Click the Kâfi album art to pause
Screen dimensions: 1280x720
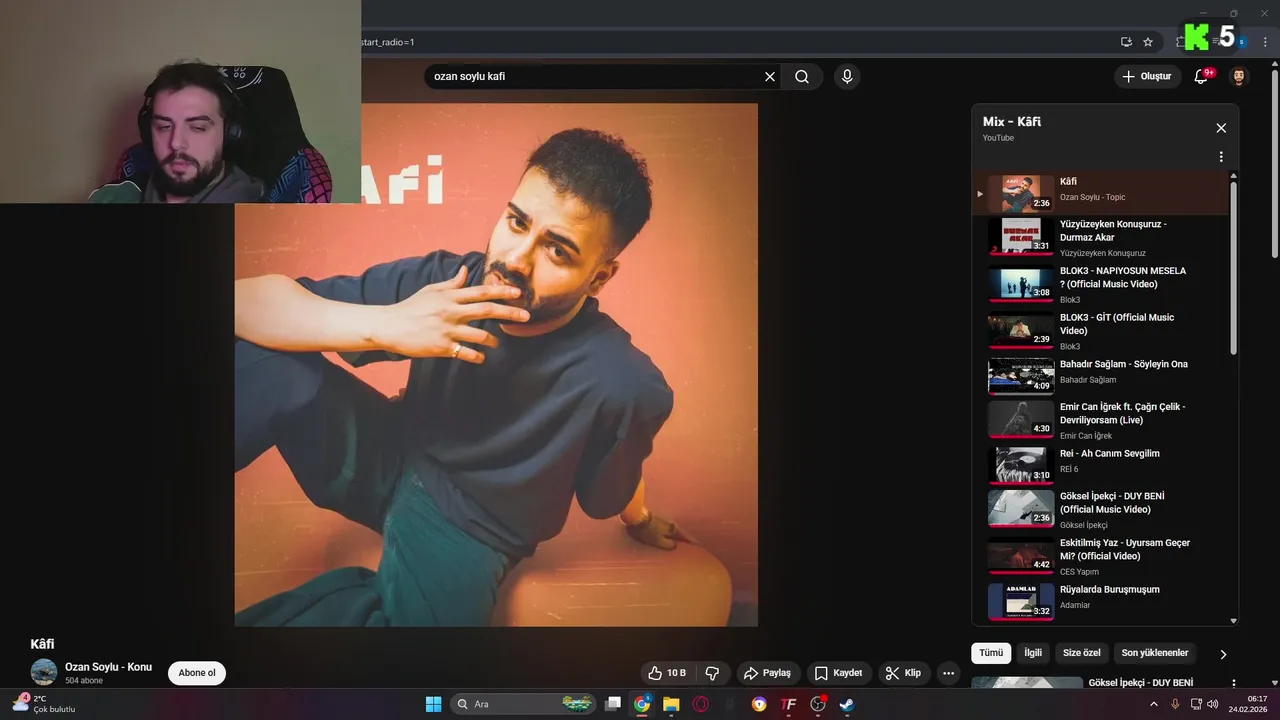(496, 365)
